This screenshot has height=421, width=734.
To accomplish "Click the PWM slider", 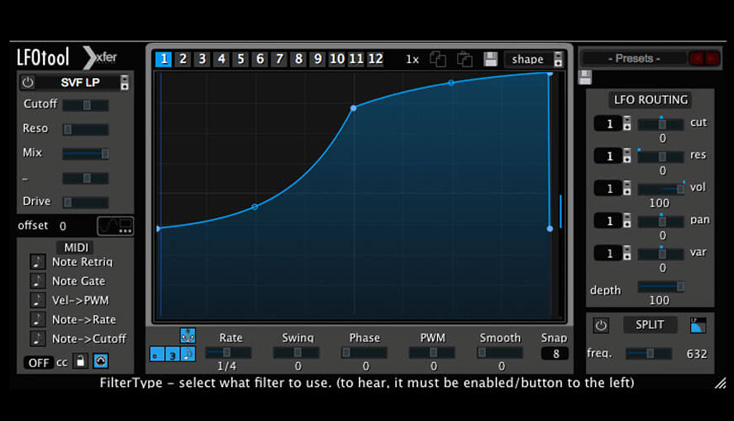I will [432, 352].
